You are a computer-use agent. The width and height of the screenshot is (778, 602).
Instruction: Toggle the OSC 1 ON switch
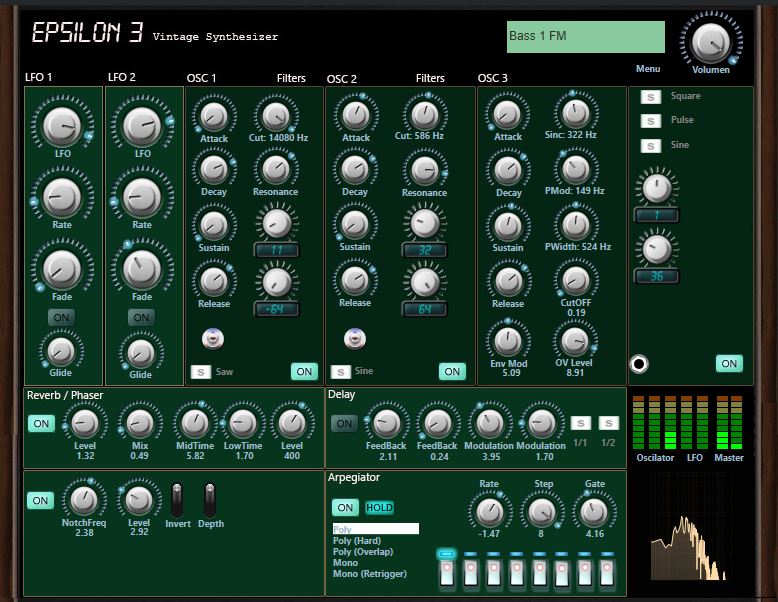[x=304, y=371]
